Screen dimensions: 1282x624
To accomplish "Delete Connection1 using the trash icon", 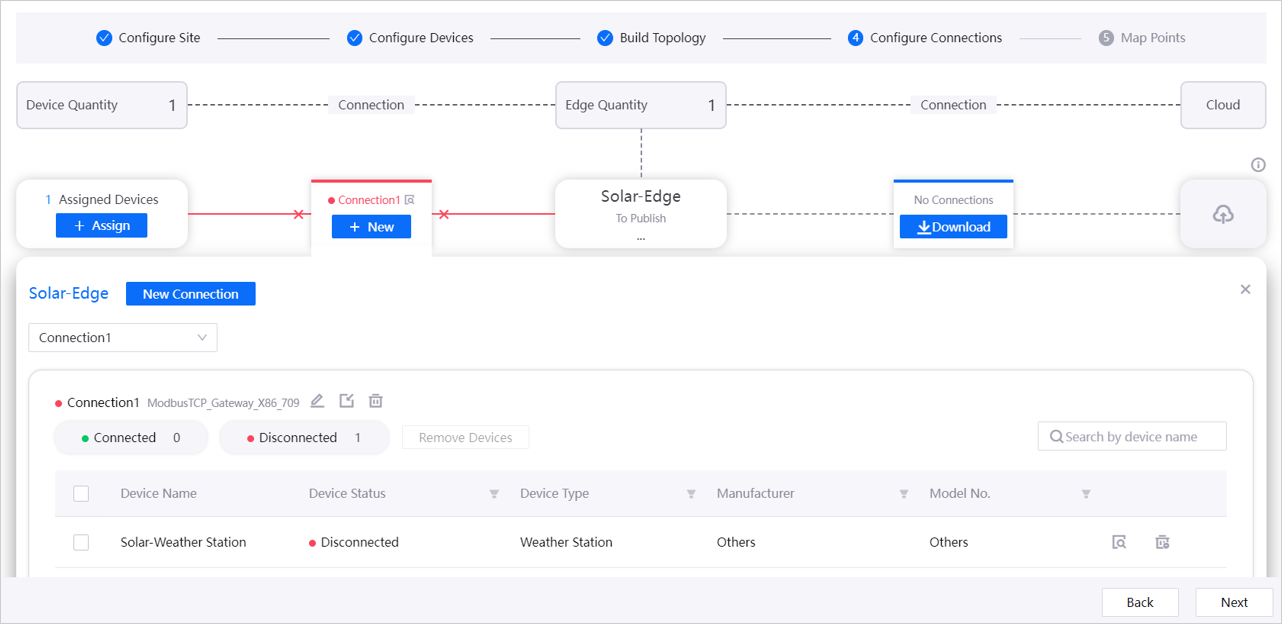I will pos(376,401).
